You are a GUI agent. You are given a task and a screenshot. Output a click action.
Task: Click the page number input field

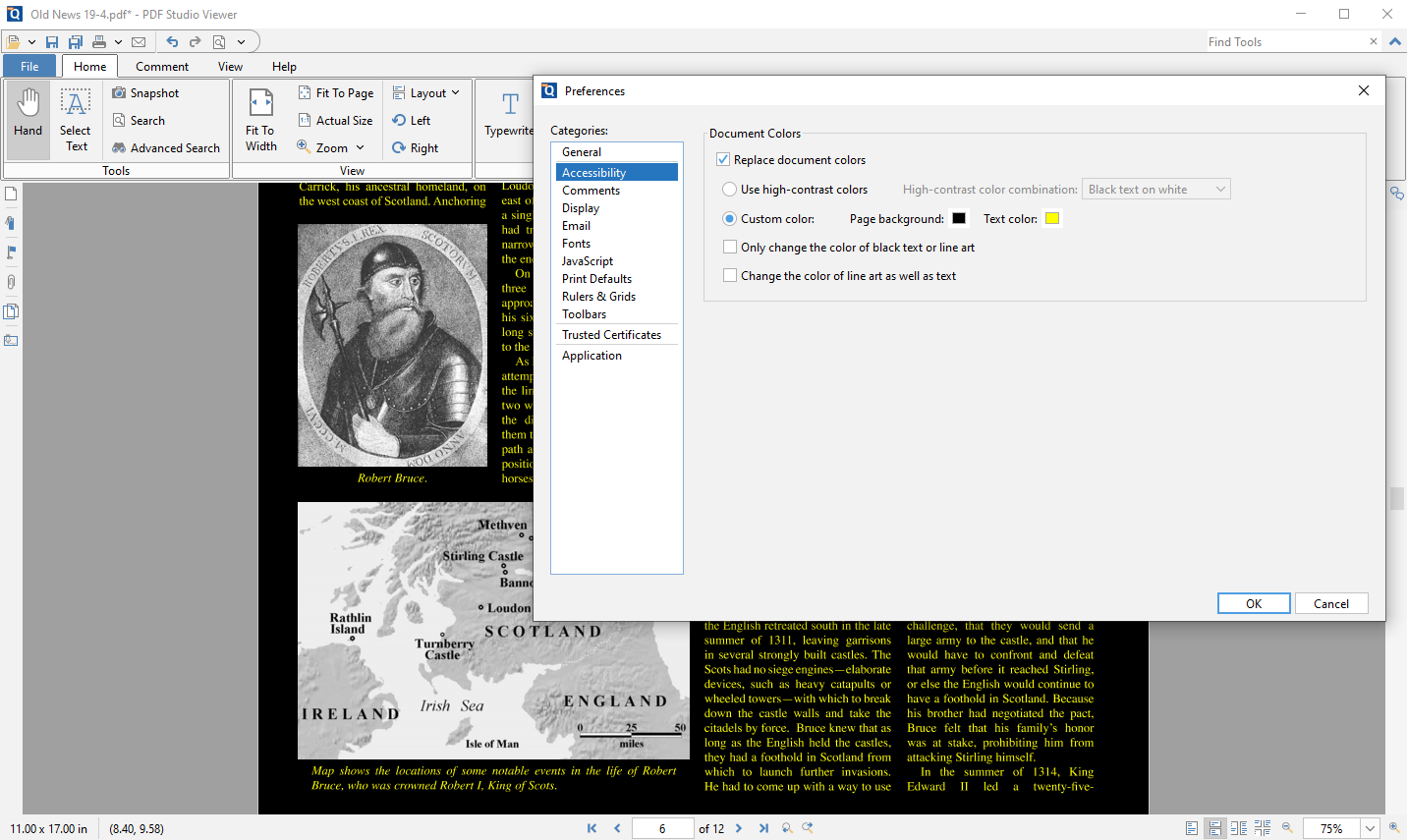662,828
